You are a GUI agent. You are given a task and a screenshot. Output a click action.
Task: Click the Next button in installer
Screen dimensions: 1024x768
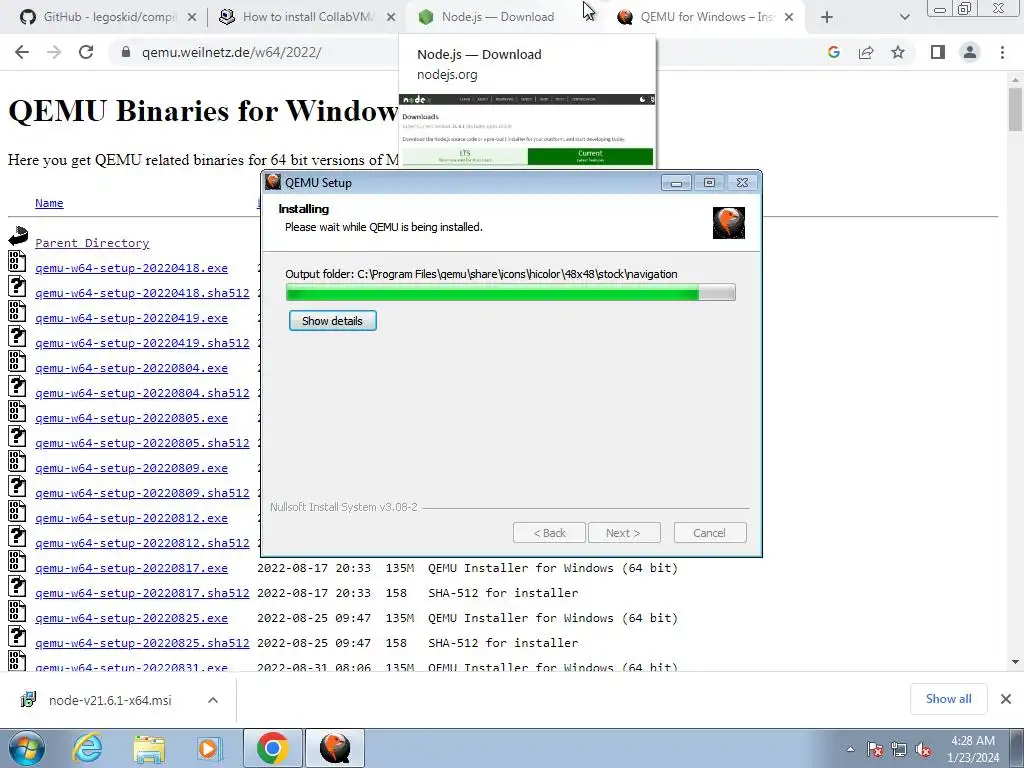click(624, 533)
